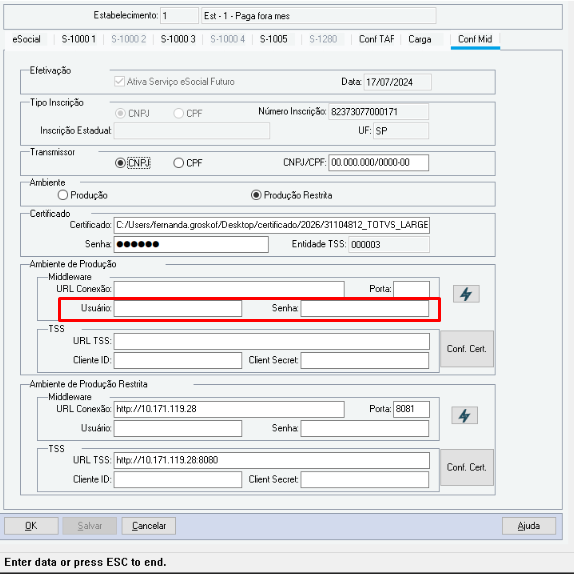The width and height of the screenshot is (574, 574).
Task: Focus Produção TSS Client Secret field
Action: click(x=365, y=360)
